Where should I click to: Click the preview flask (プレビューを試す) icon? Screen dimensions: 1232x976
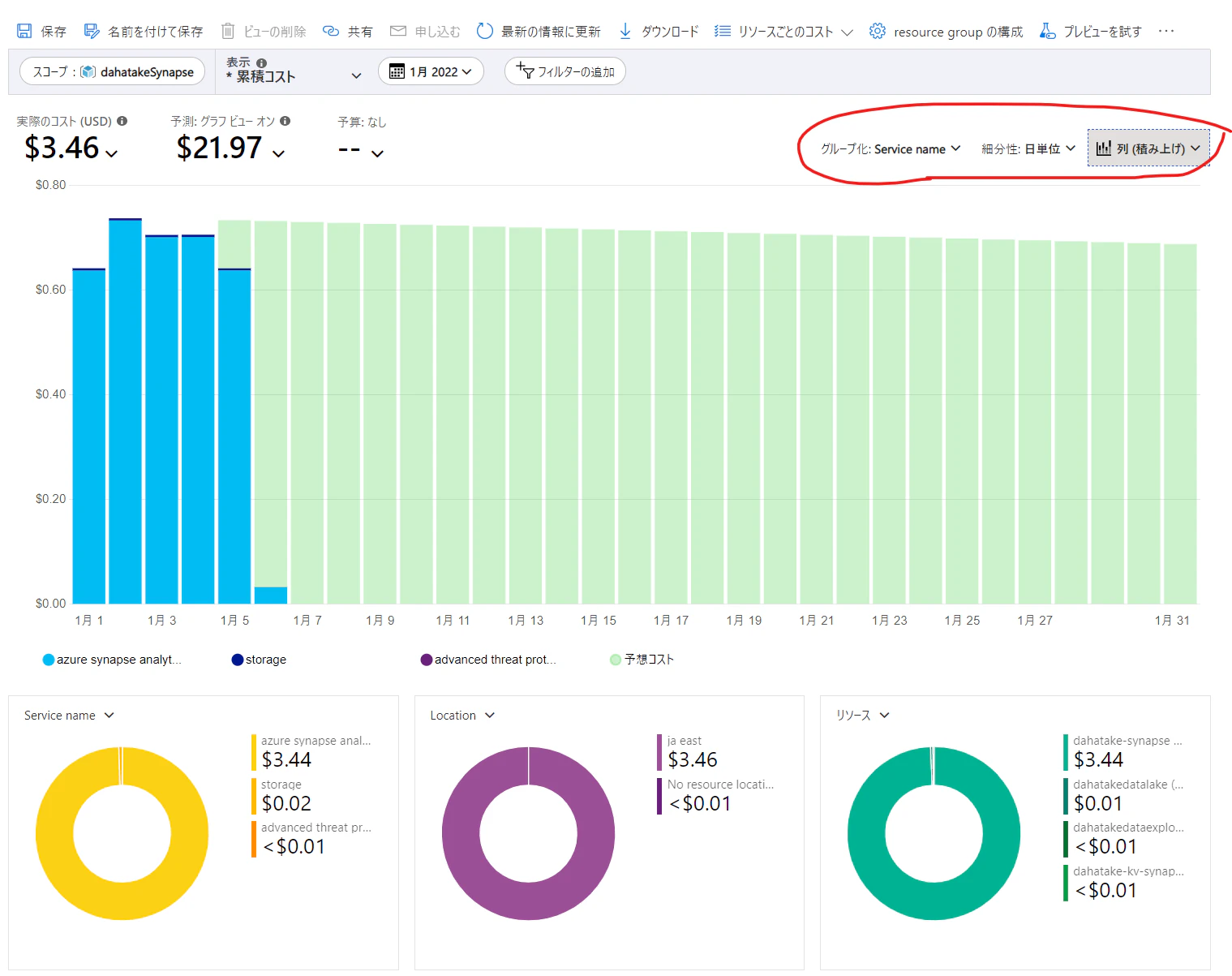1047,31
